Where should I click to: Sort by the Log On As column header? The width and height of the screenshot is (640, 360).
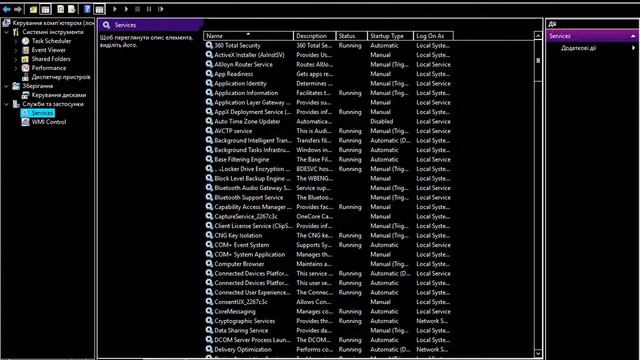[433, 36]
